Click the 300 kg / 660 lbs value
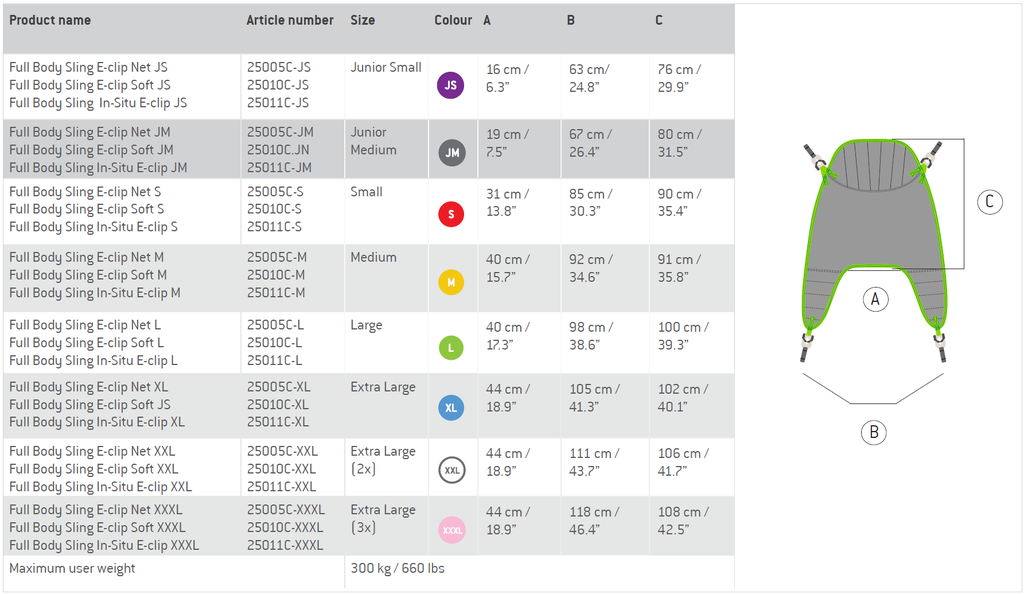Screen dimensions: 1024x594 tap(398, 569)
